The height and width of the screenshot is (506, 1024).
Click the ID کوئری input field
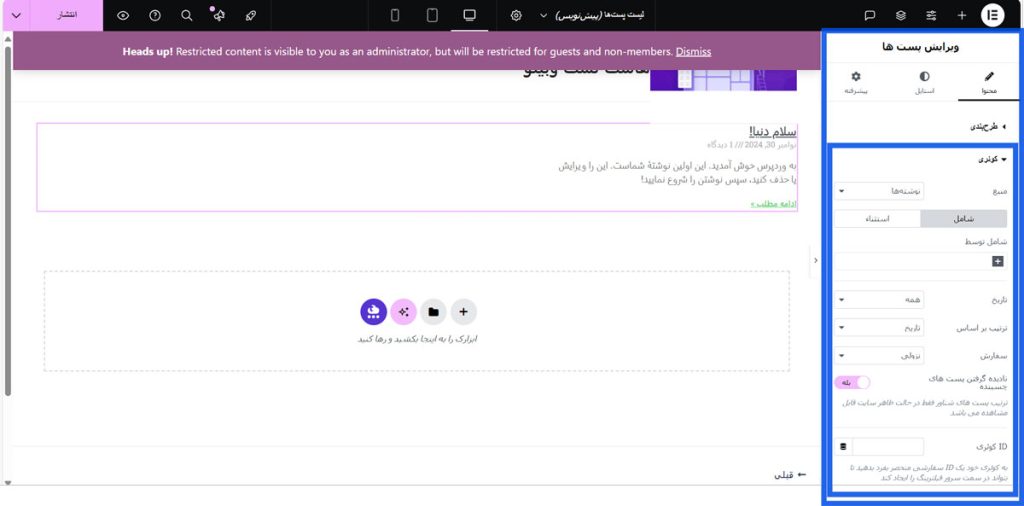[x=888, y=447]
